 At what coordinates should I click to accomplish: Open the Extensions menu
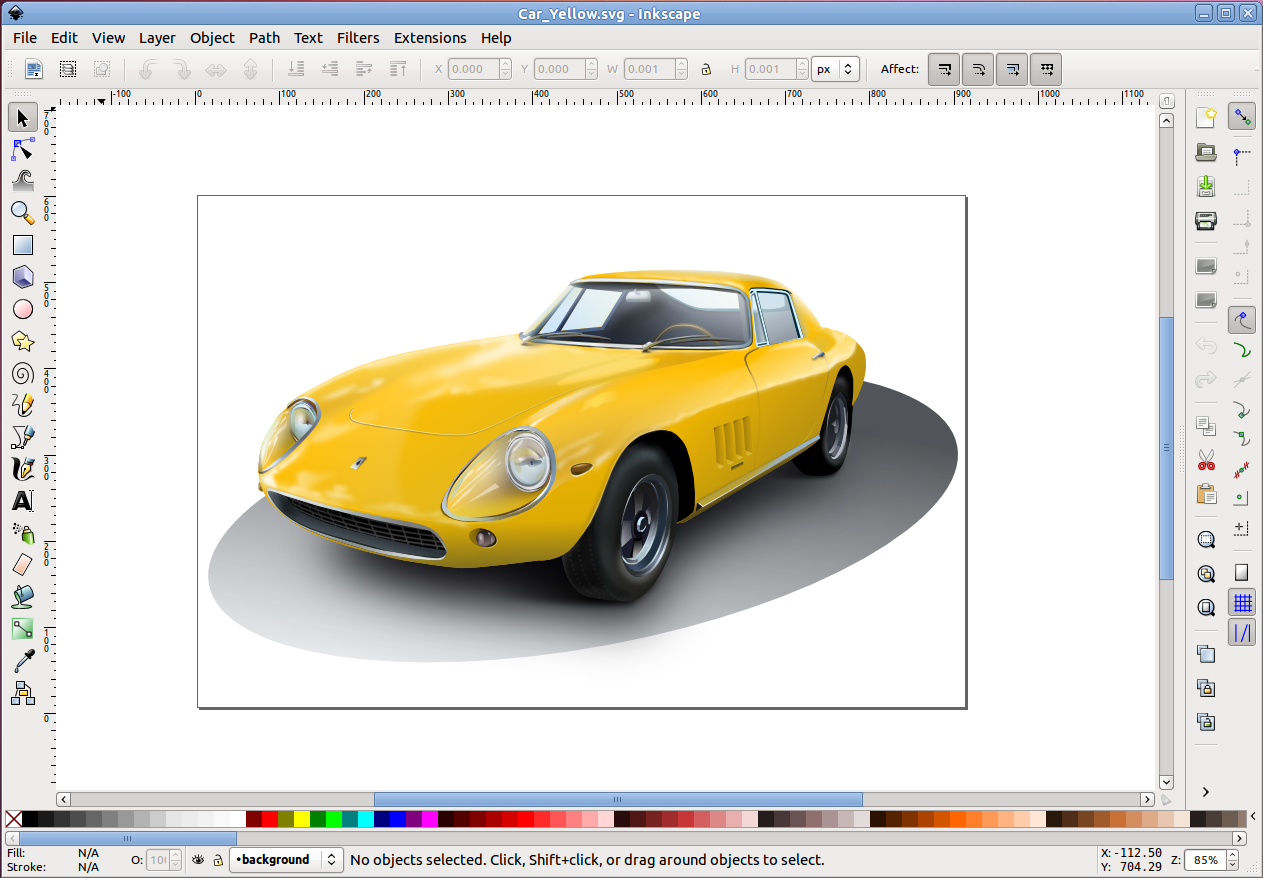[430, 38]
